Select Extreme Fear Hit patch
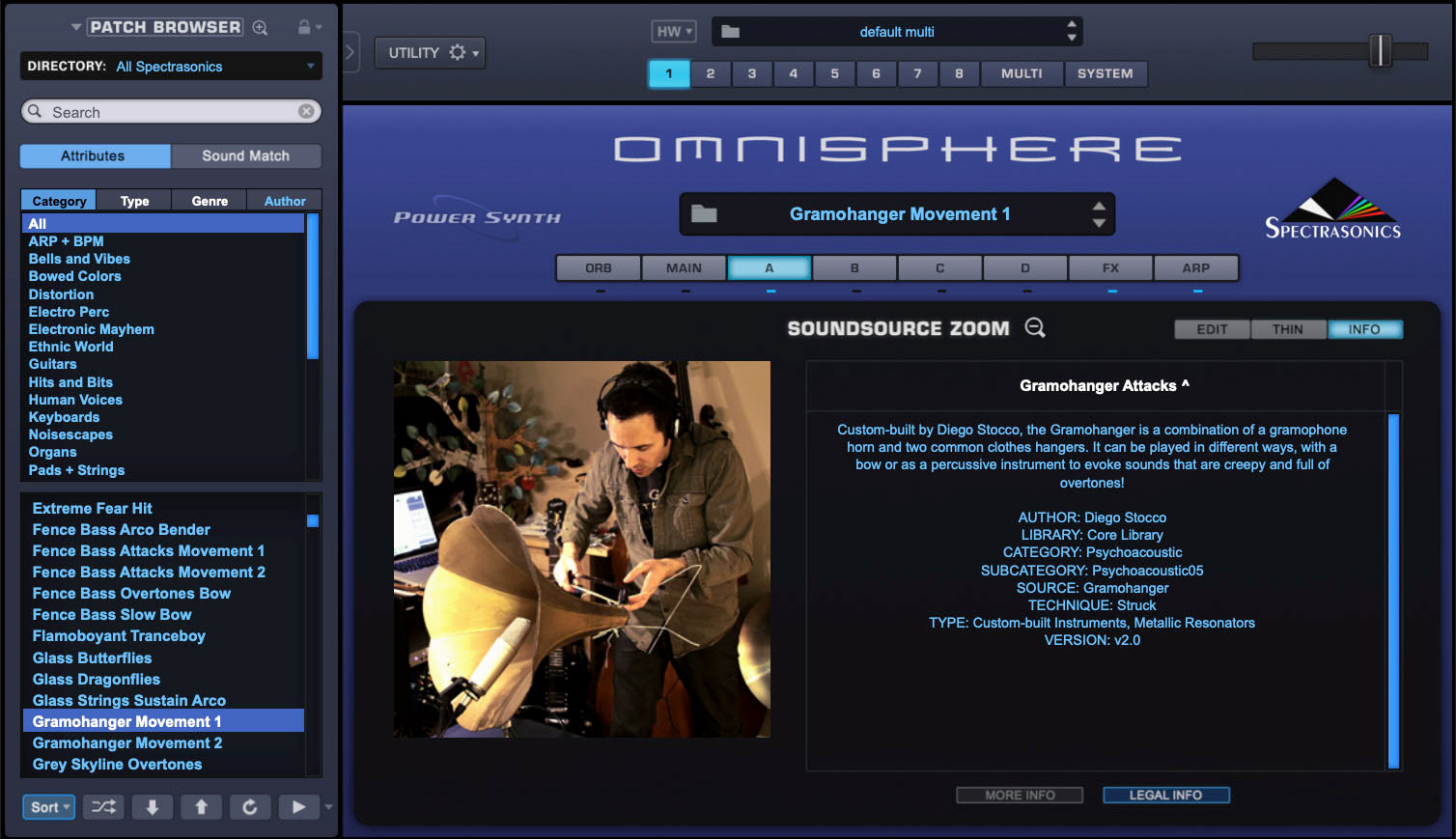Screen dimensions: 1456x839 93,508
